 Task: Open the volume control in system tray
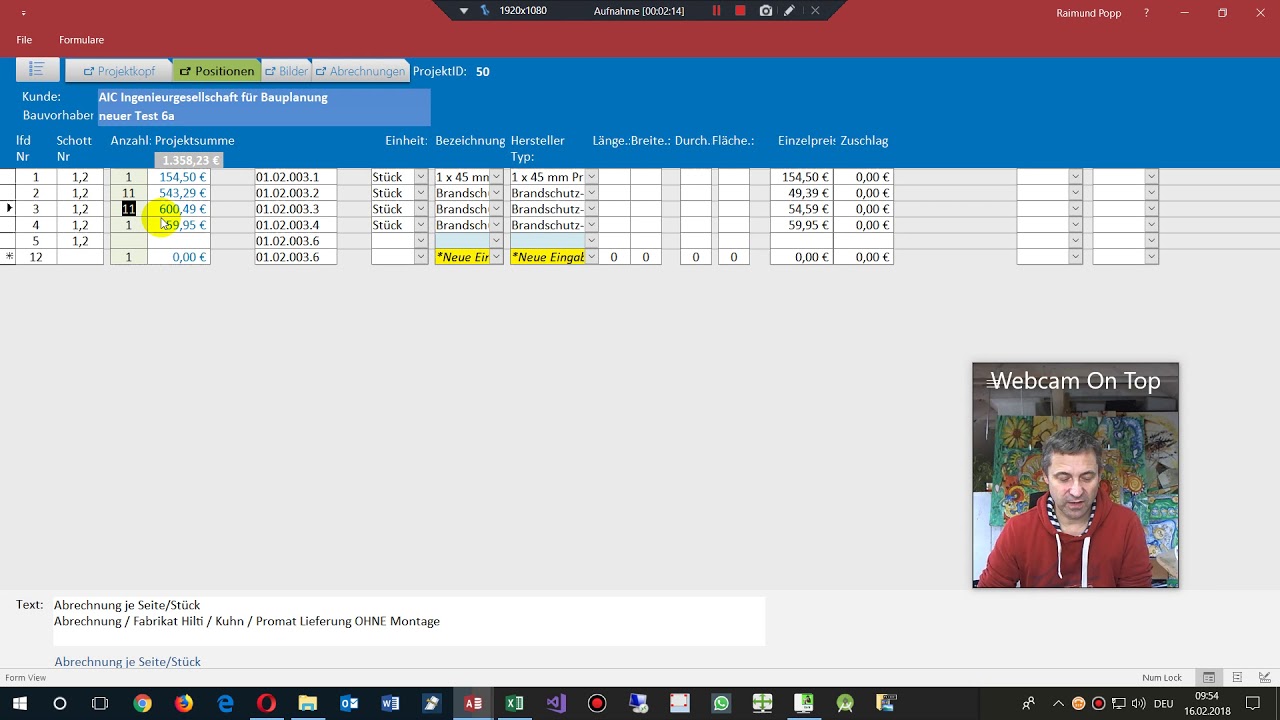[x=1139, y=704]
